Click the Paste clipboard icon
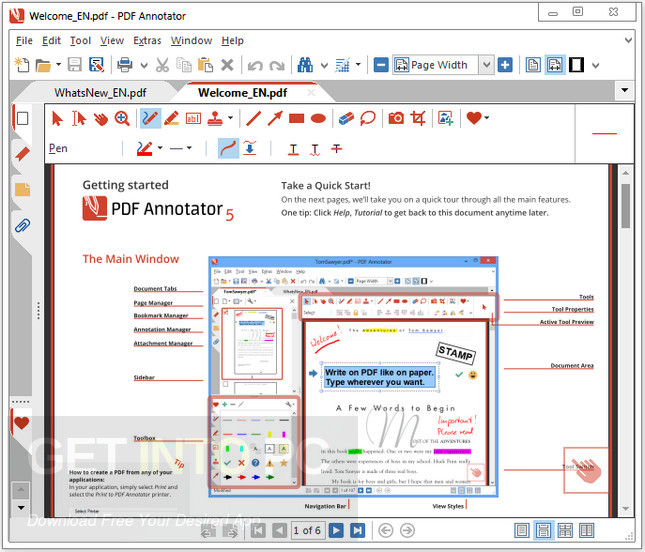645x552 pixels. (205, 65)
